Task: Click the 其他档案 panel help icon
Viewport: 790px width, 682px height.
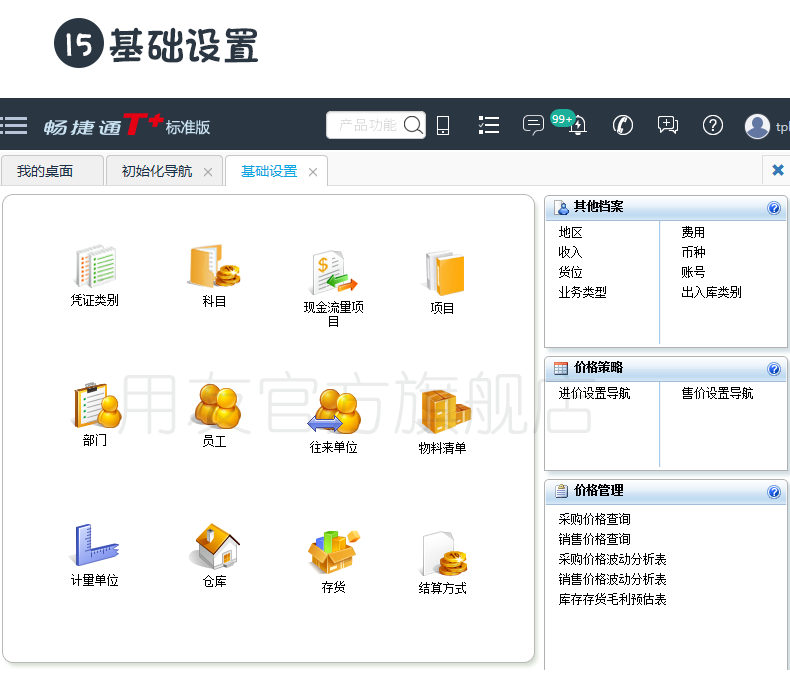Action: (774, 208)
